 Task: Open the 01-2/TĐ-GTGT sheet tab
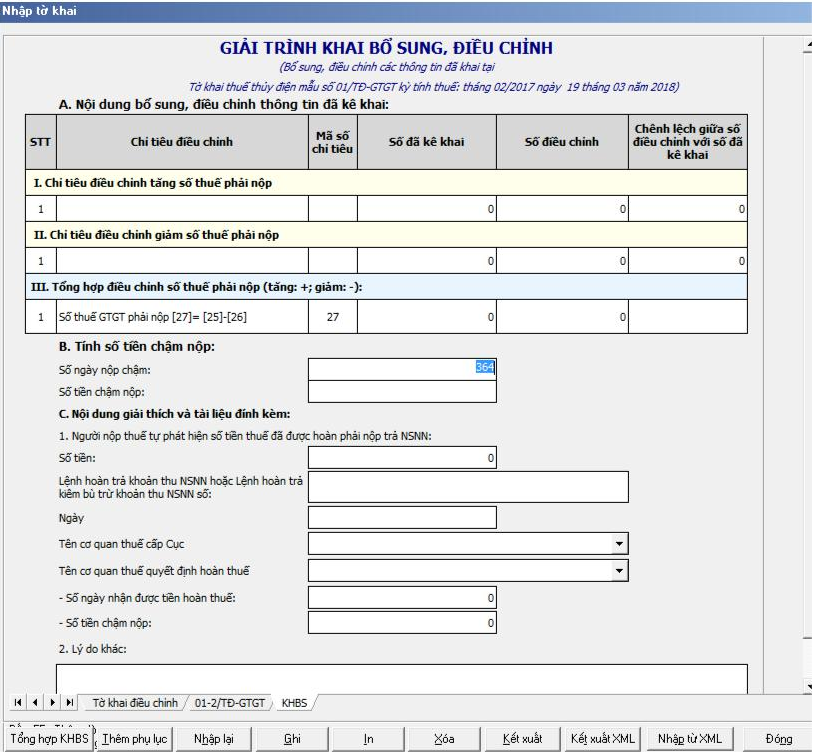(229, 703)
